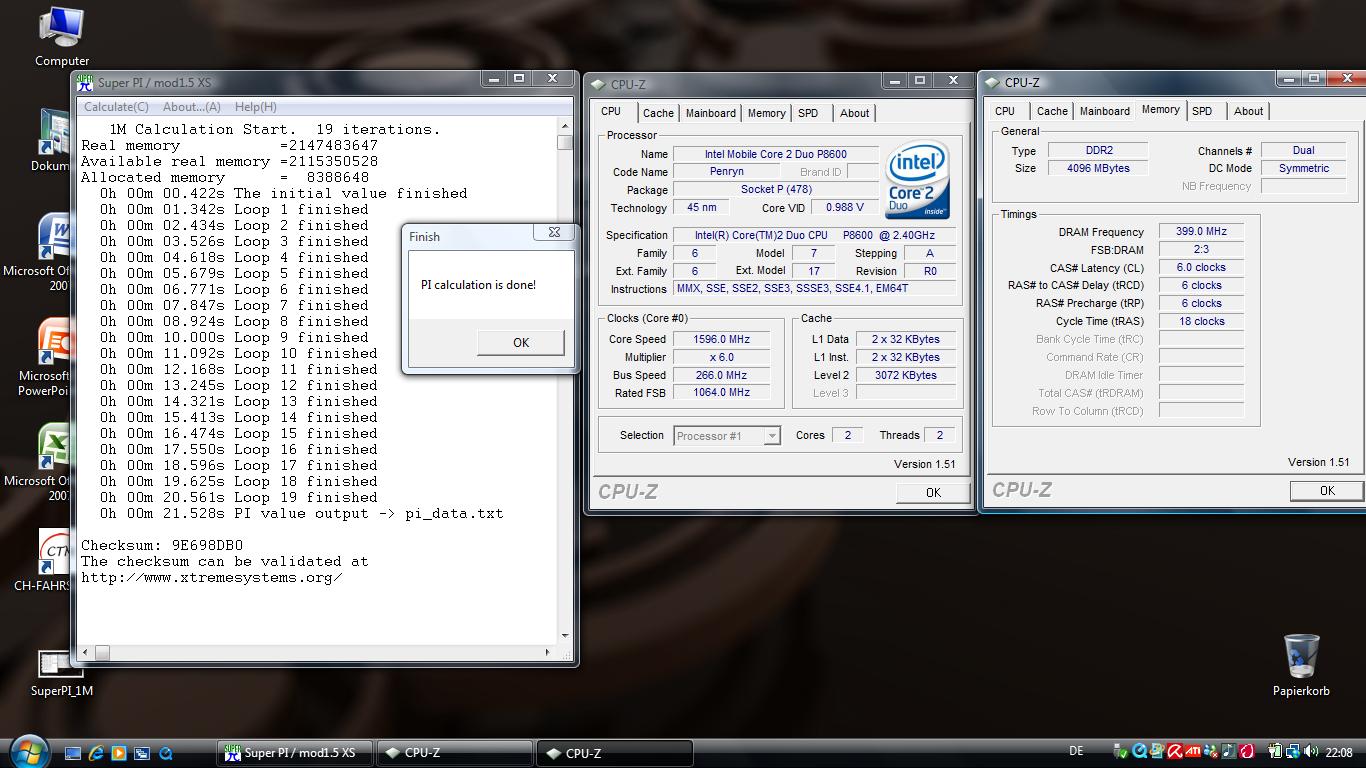Launch QuickTime from quick launch
The width and height of the screenshot is (1366, 768).
(x=166, y=753)
